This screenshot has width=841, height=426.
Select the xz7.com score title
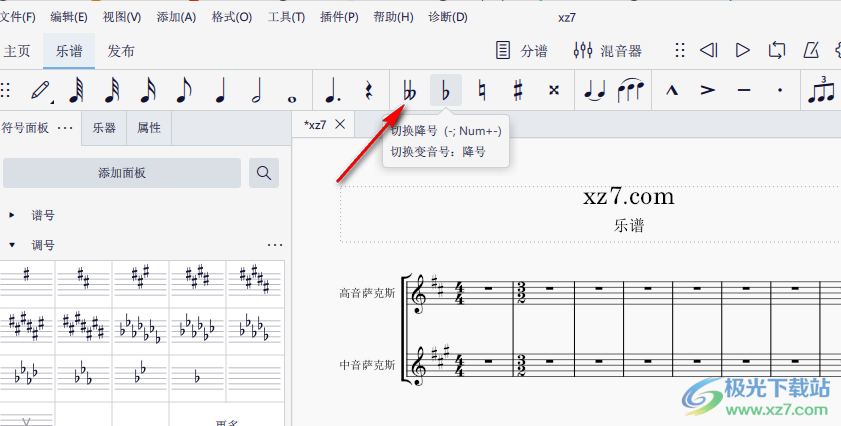pyautogui.click(x=629, y=197)
